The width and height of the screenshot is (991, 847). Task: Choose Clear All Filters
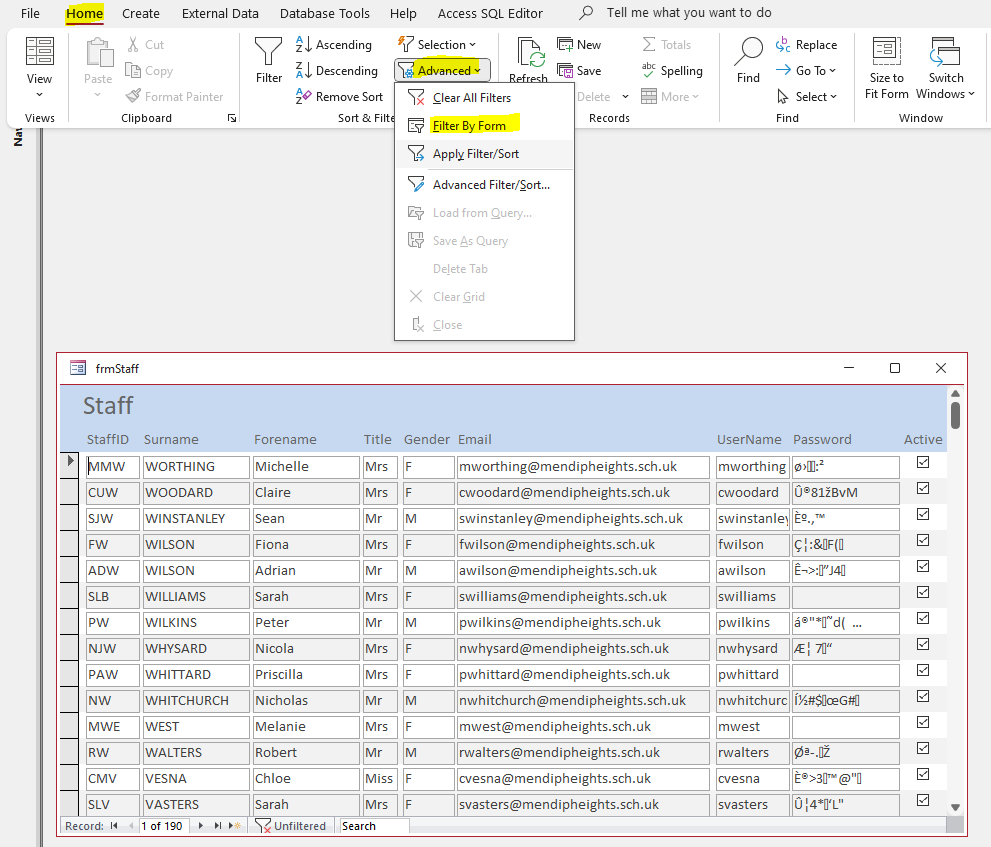click(x=484, y=97)
